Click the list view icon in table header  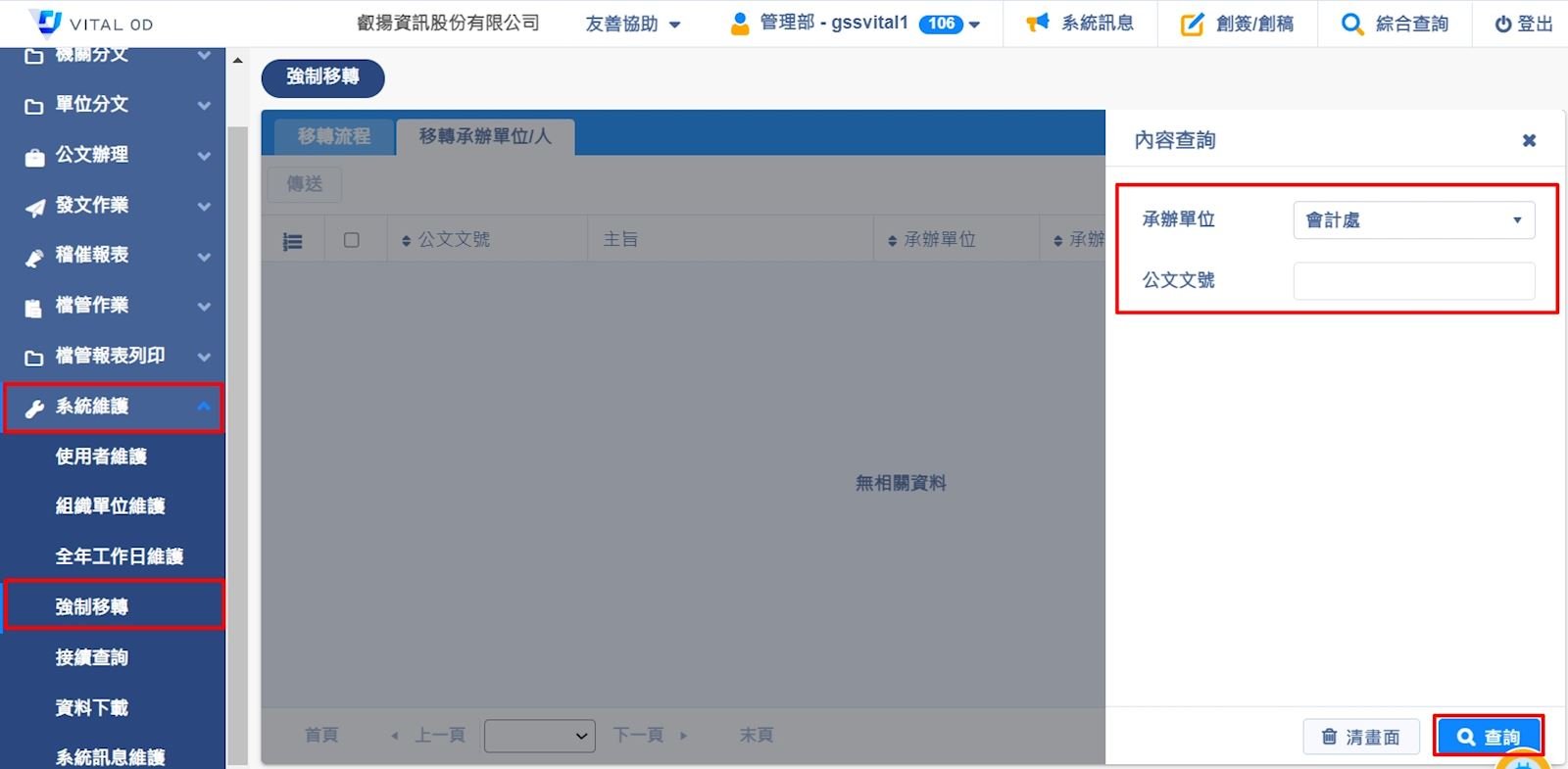click(x=292, y=241)
